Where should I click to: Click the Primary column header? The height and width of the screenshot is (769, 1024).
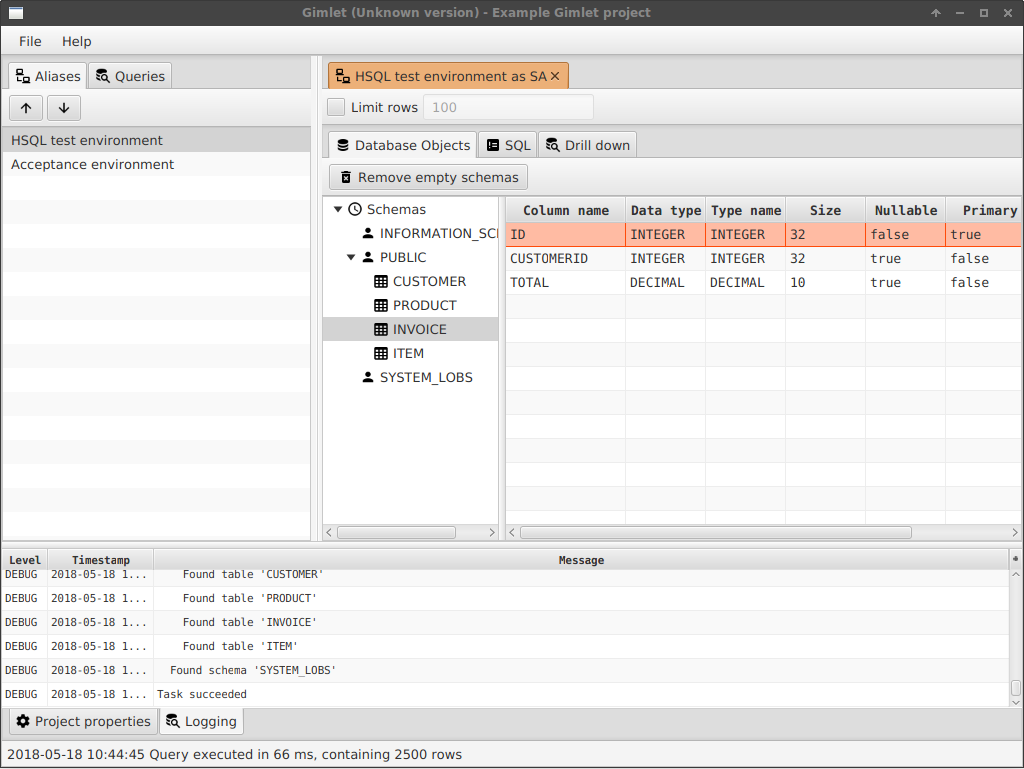984,210
